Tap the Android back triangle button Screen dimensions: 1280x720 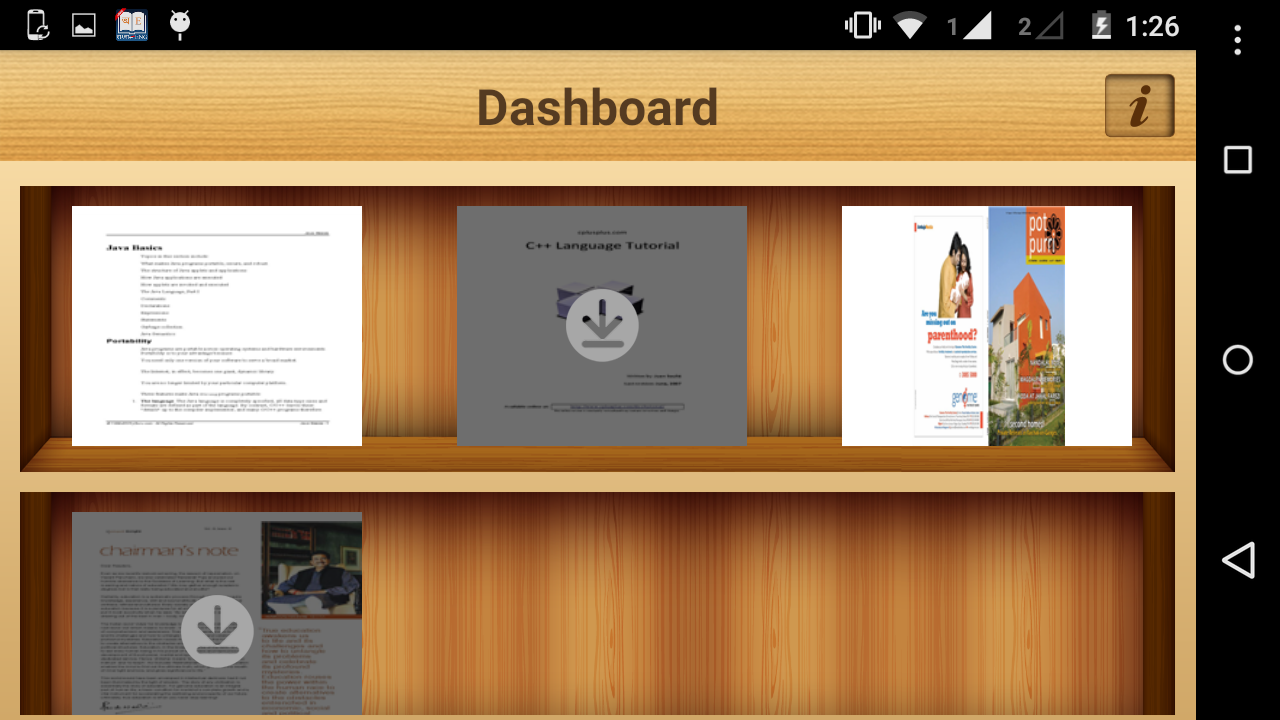coord(1238,560)
